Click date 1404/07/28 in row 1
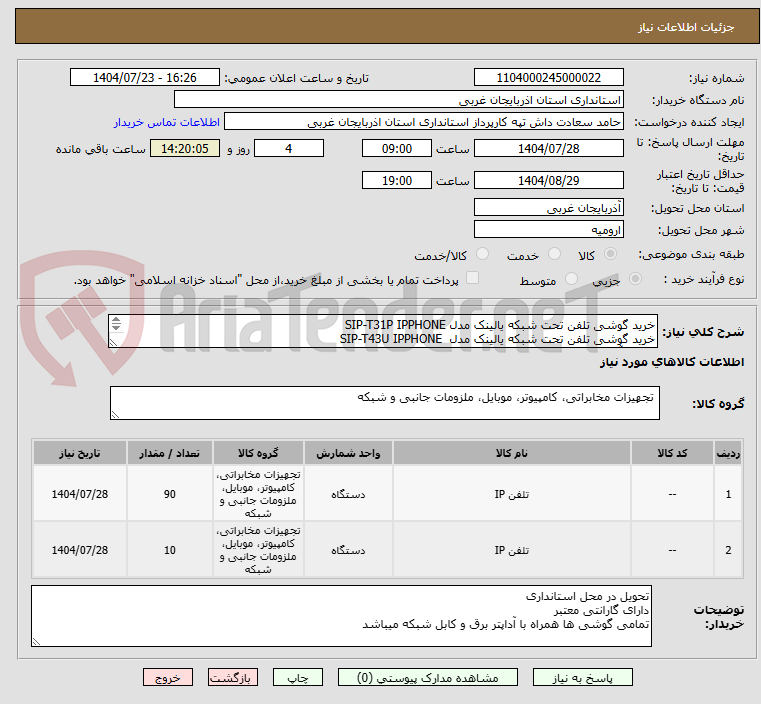 pyautogui.click(x=80, y=494)
